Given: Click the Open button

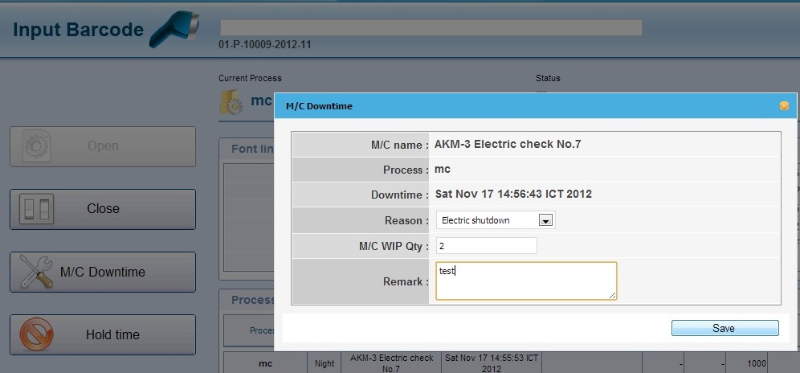Looking at the screenshot, I should click(103, 146).
